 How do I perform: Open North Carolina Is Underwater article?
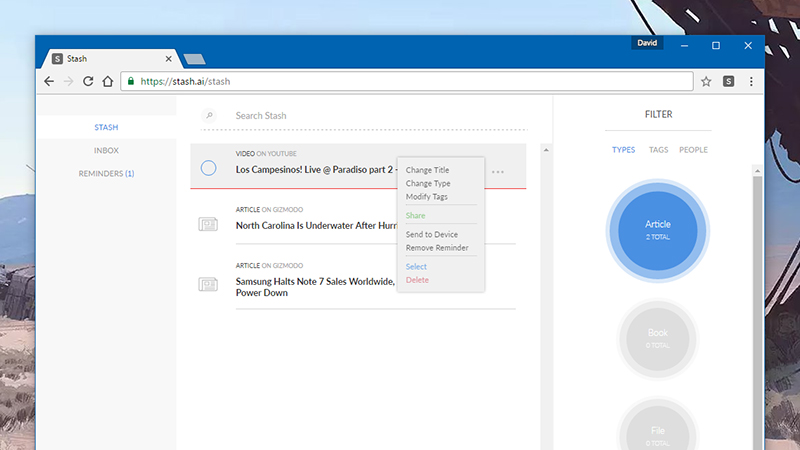coord(316,226)
